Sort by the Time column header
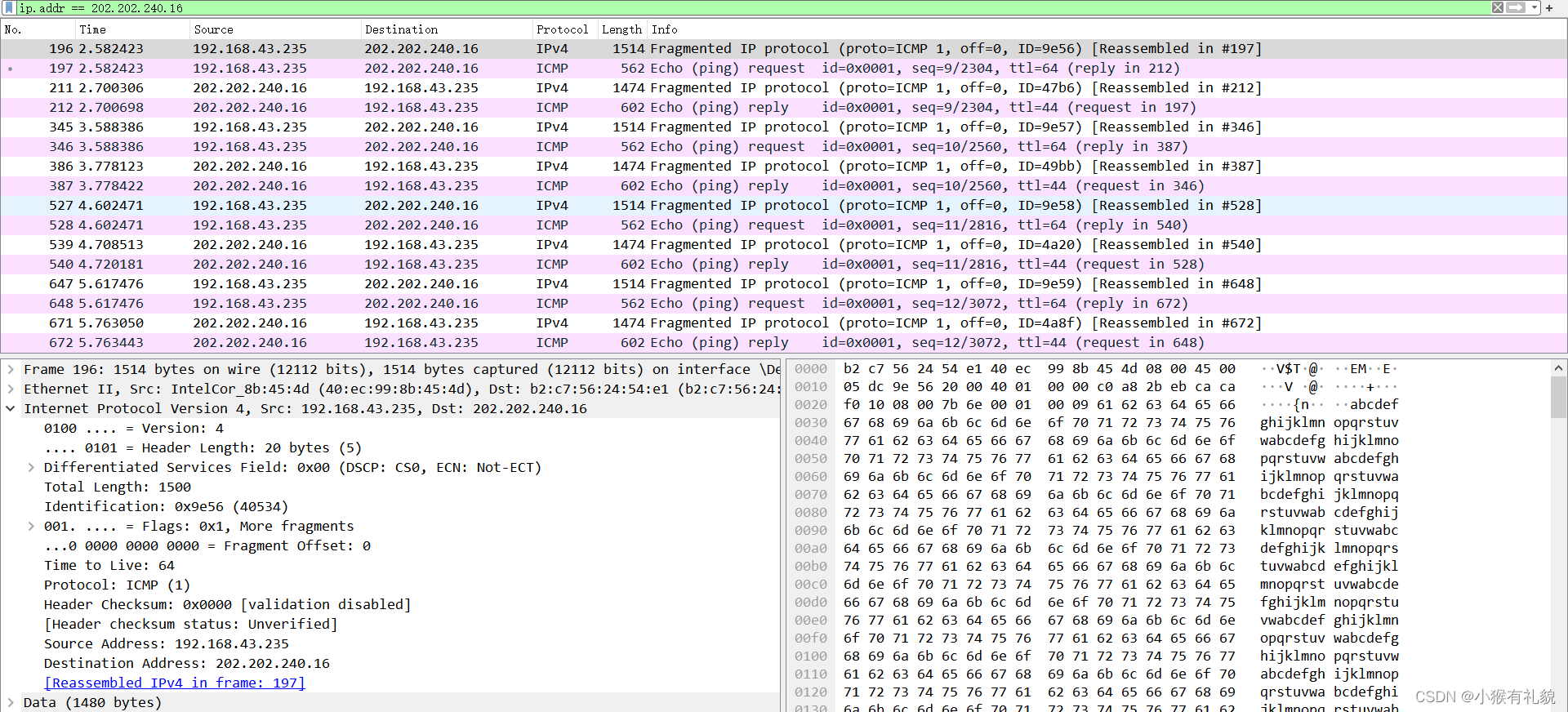This screenshot has width=1568, height=712. pos(133,29)
